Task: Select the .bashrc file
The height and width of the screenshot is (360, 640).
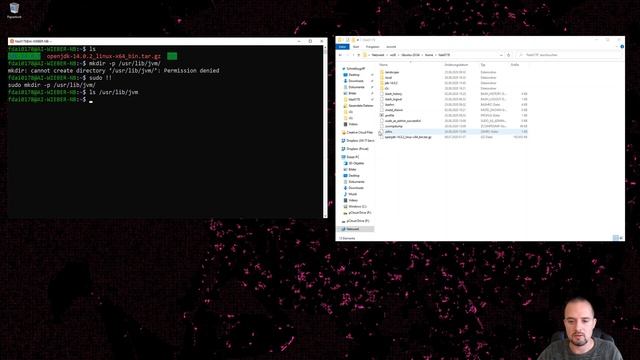Action: 389,104
